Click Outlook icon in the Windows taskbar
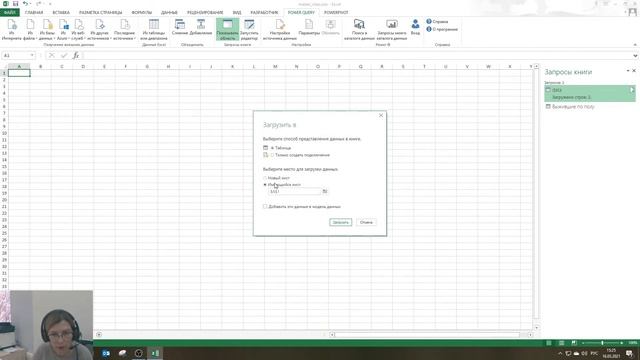This screenshot has height=360, width=640. point(106,353)
